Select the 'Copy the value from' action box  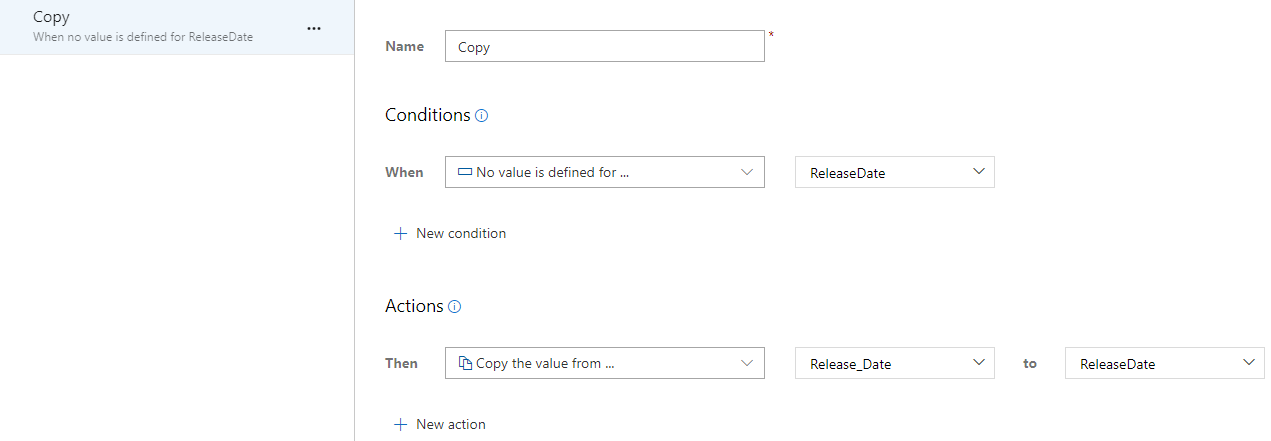(604, 363)
